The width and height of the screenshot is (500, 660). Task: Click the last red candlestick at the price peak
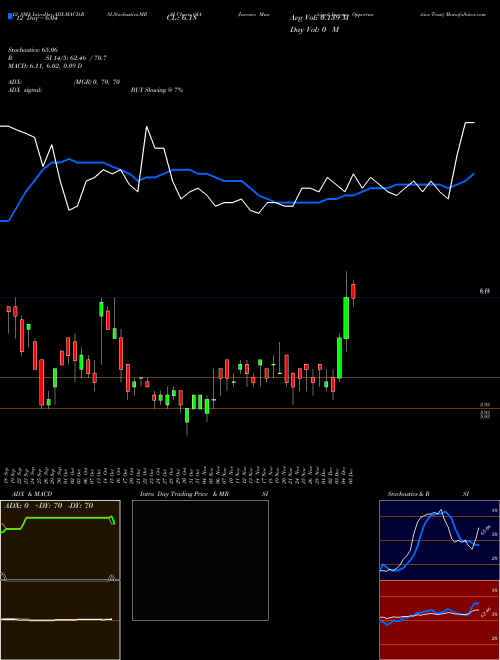pos(353,291)
